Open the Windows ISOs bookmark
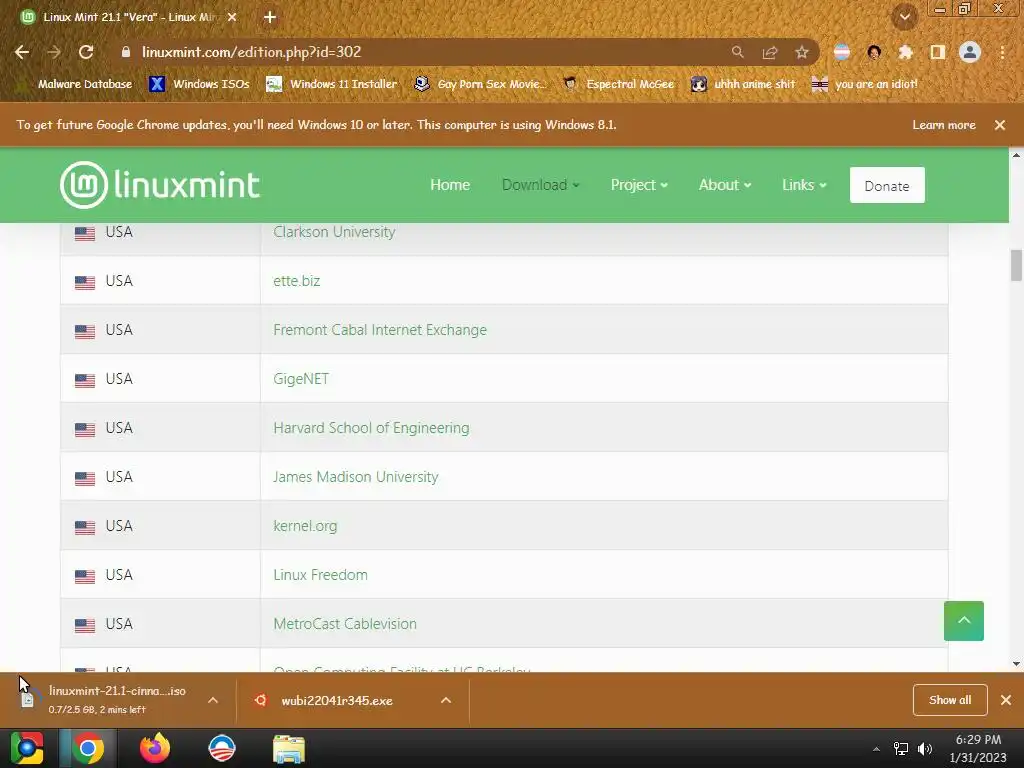This screenshot has height=768, width=1024. [199, 84]
